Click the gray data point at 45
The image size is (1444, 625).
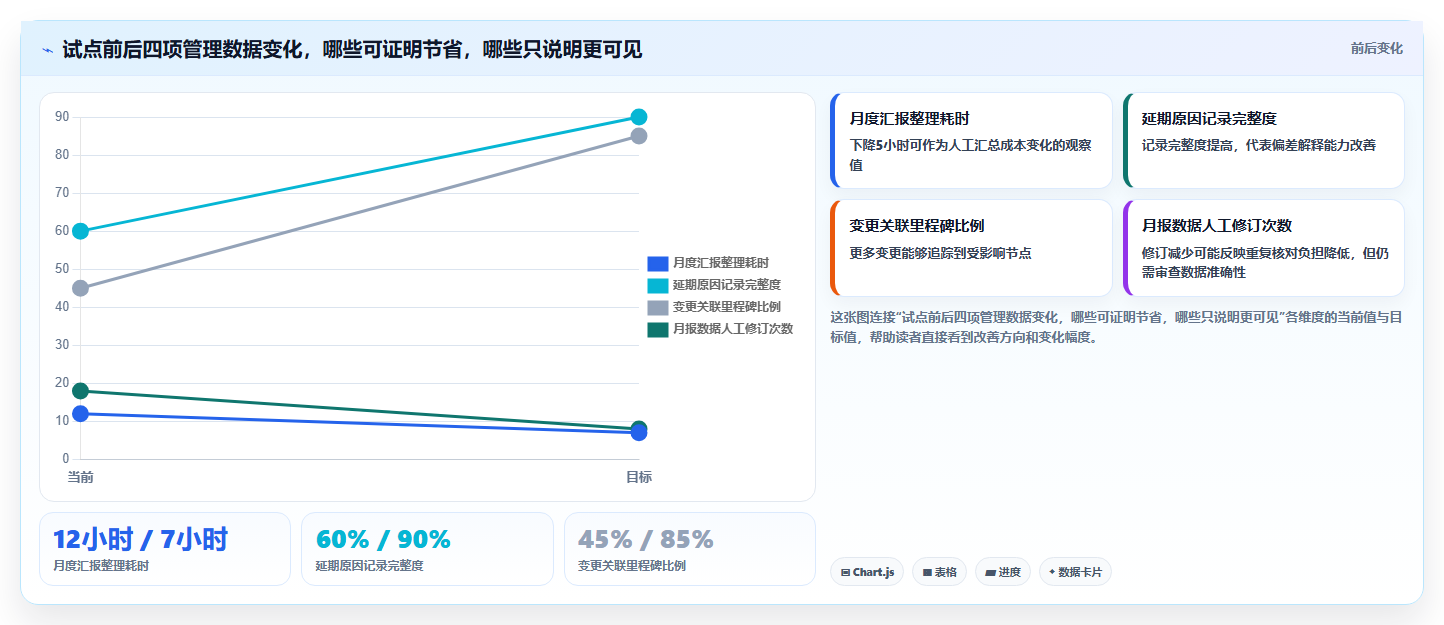[80, 288]
